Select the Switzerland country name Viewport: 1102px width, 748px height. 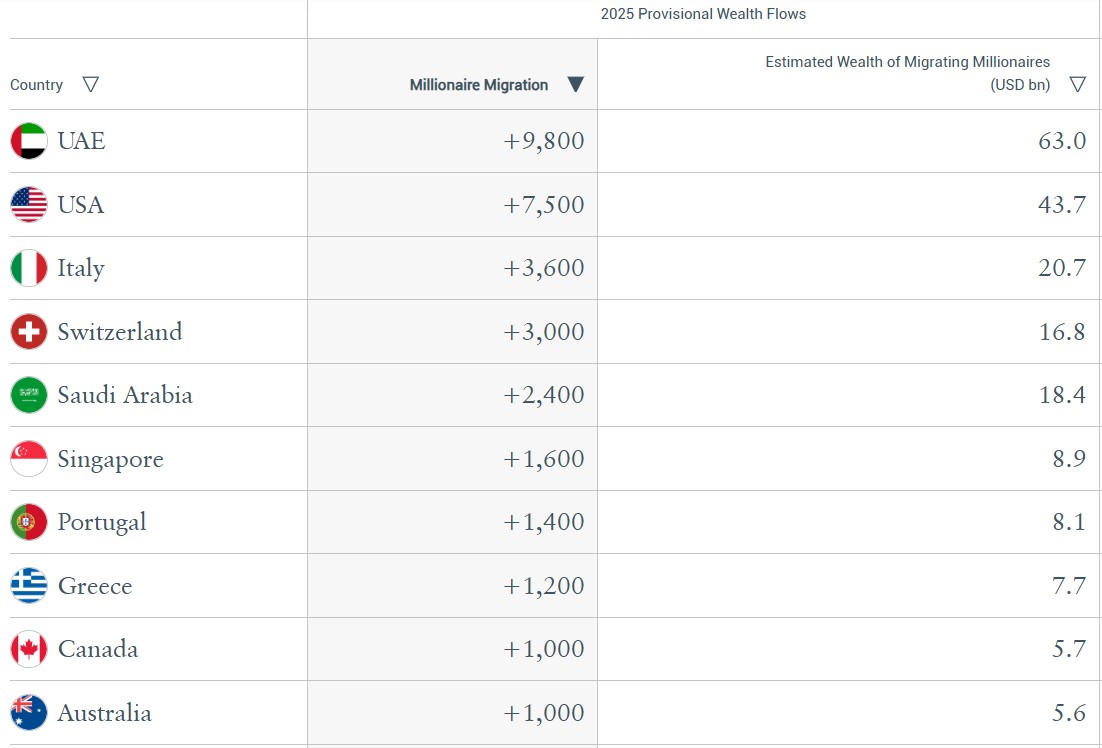coord(119,332)
